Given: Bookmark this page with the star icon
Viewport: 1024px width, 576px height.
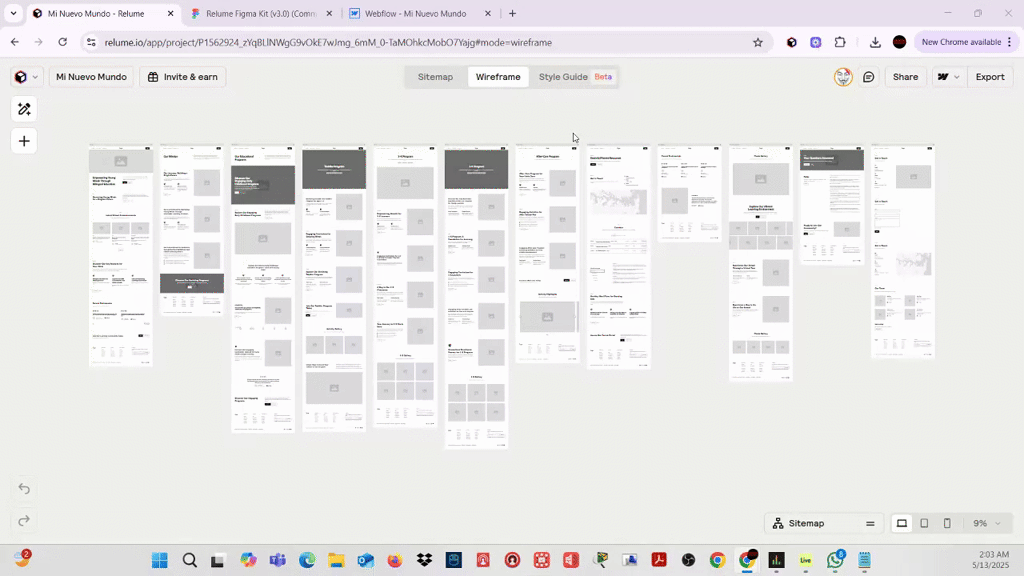Looking at the screenshot, I should tap(758, 42).
